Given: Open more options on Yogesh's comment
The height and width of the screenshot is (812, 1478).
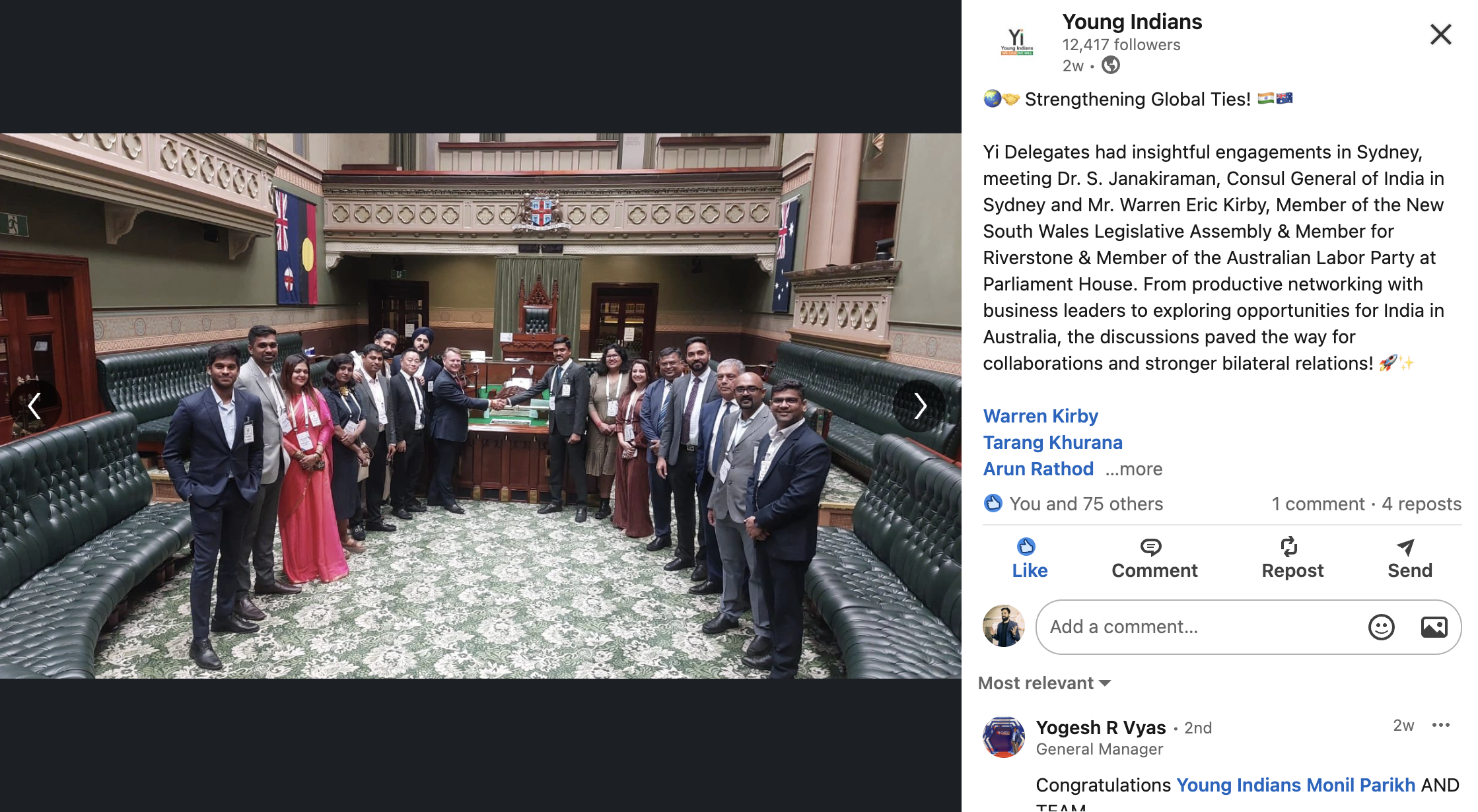Looking at the screenshot, I should click(1440, 725).
